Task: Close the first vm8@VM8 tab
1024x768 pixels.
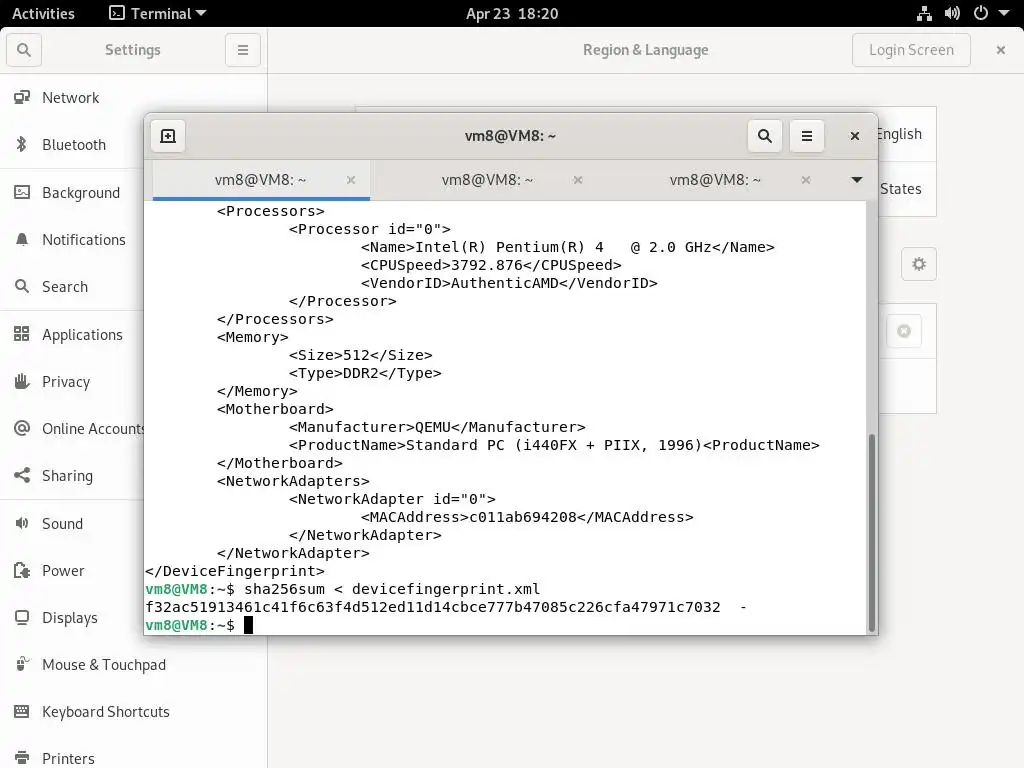Action: tap(351, 180)
